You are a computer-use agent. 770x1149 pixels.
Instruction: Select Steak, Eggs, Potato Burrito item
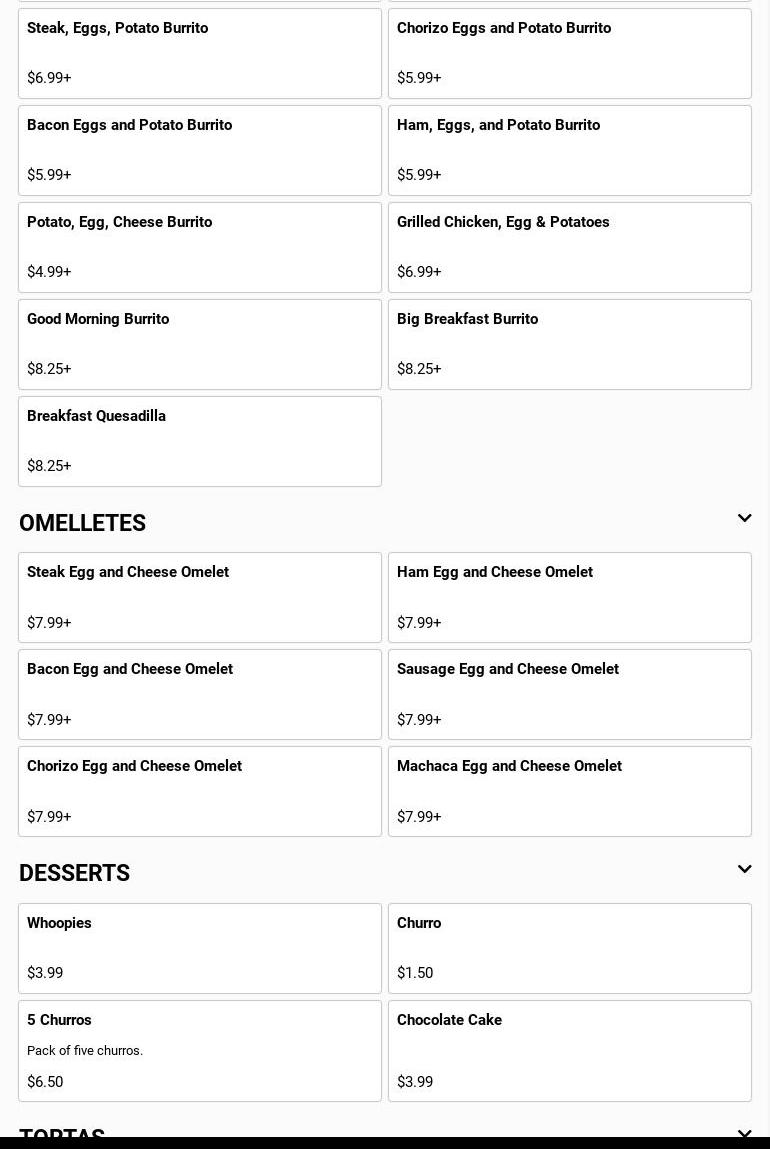(x=200, y=53)
